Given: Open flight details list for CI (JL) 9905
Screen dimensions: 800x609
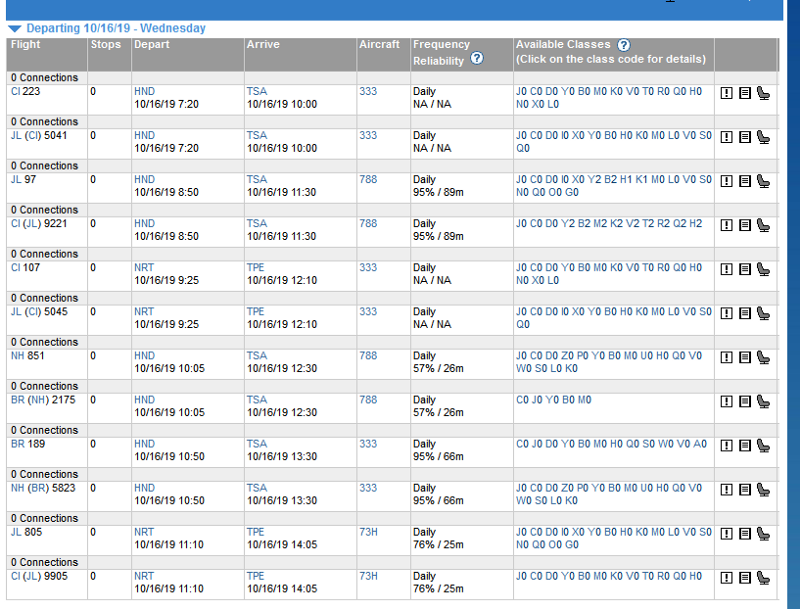Looking at the screenshot, I should click(x=745, y=578).
